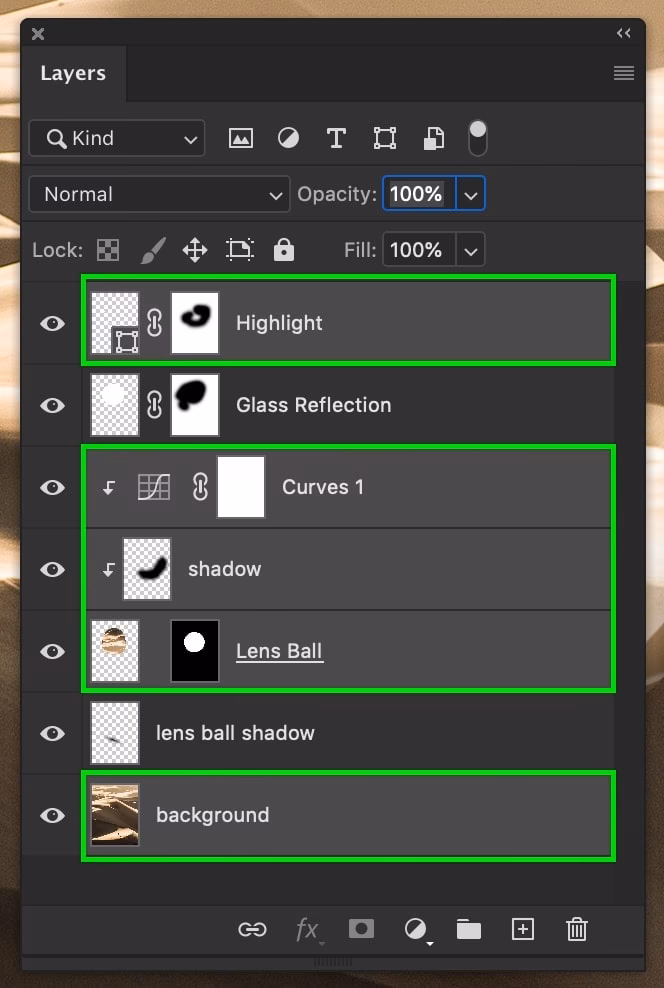Click the filter for shape layers icon
Image resolution: width=664 pixels, height=988 pixels.
pos(384,138)
